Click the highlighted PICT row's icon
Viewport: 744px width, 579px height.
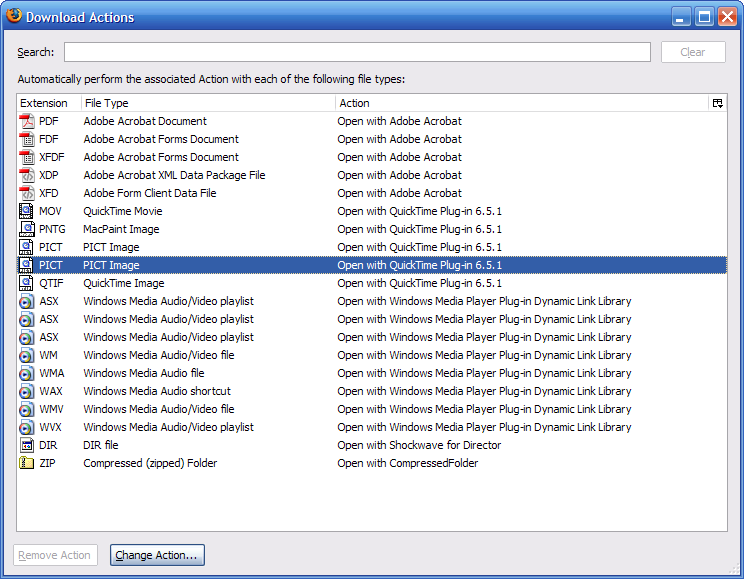point(27,265)
